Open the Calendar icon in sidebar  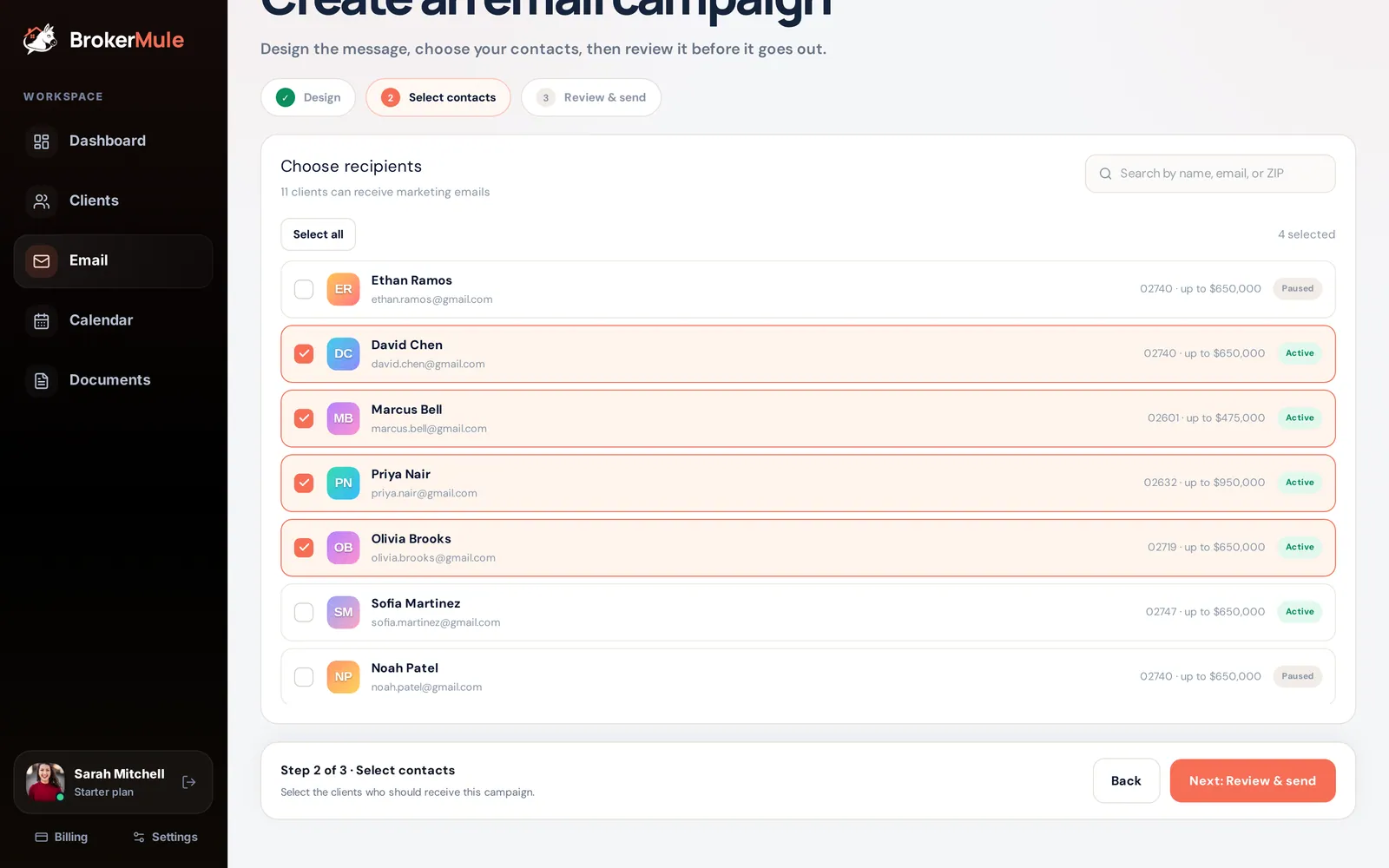click(41, 321)
